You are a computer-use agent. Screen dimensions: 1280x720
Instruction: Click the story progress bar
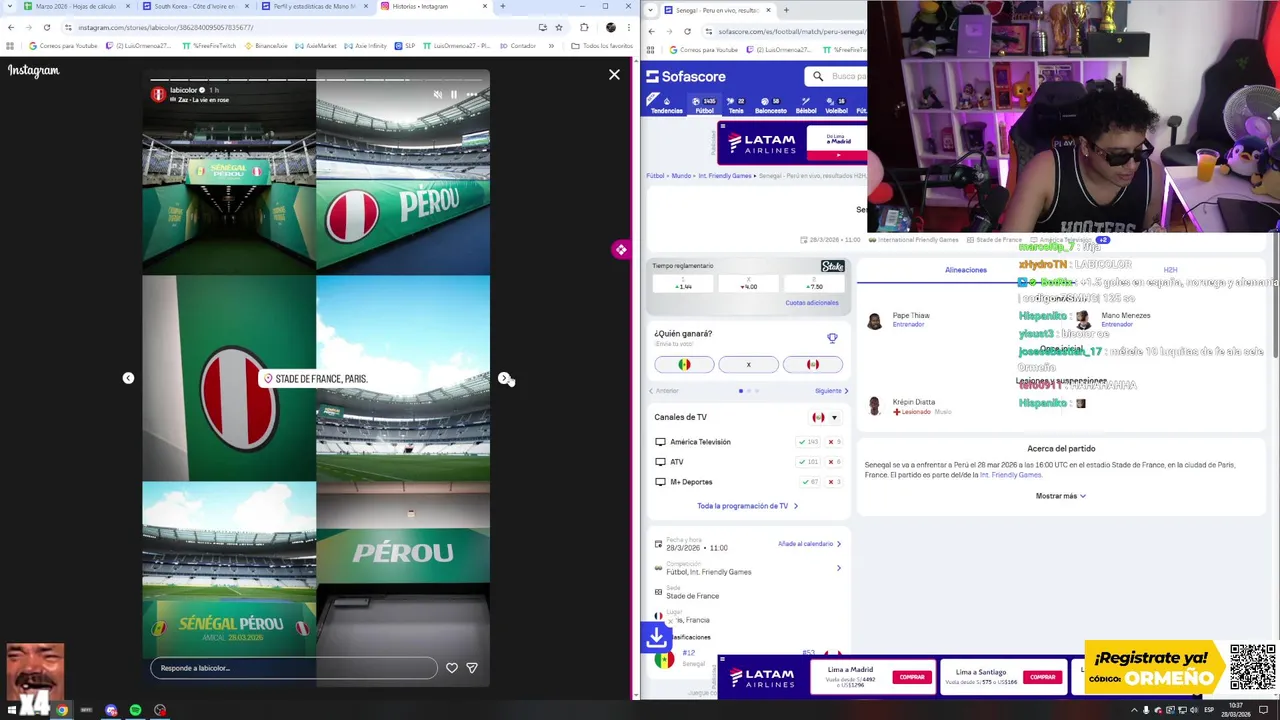point(318,79)
